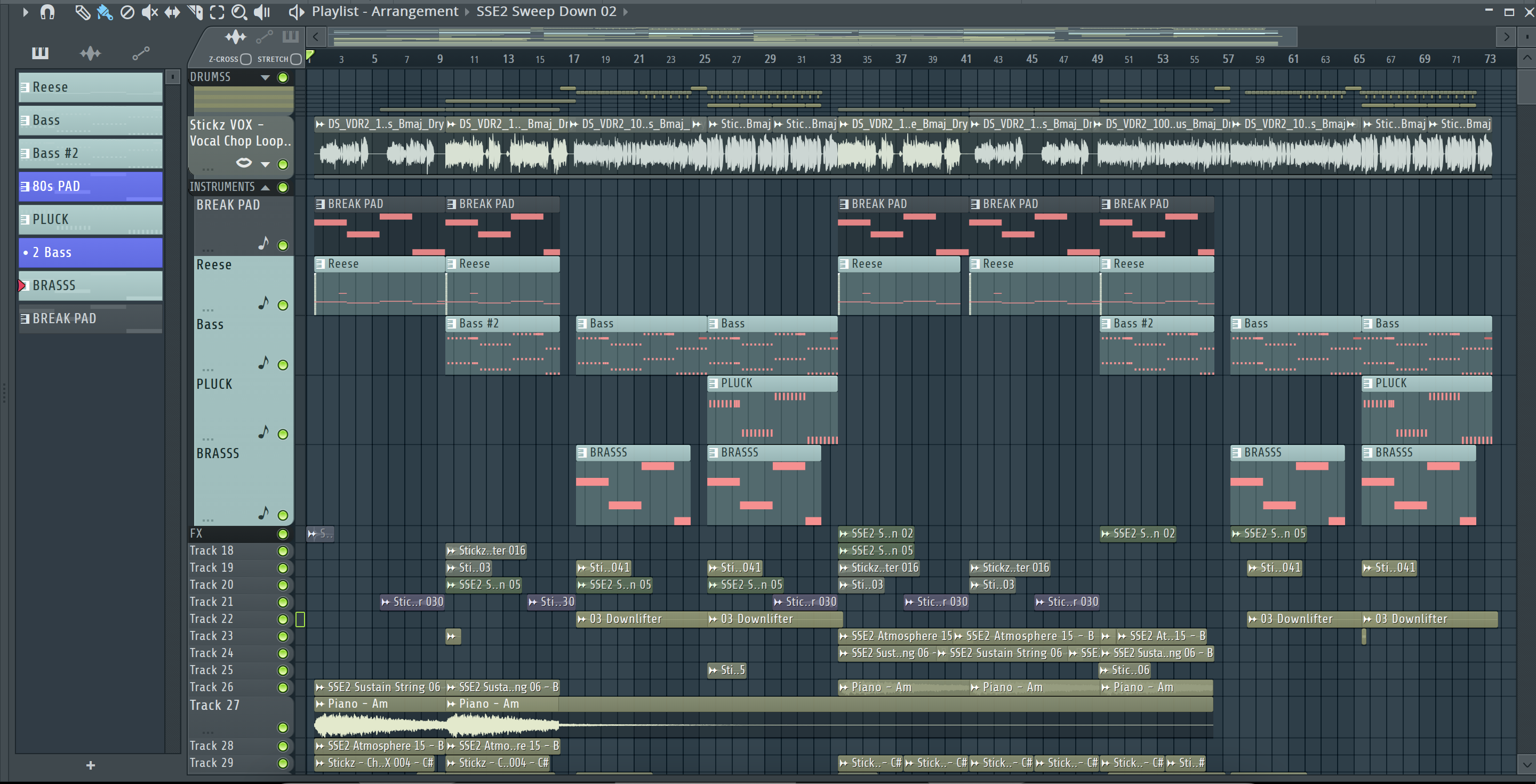Add a new pattern with the plus icon

coord(91,765)
